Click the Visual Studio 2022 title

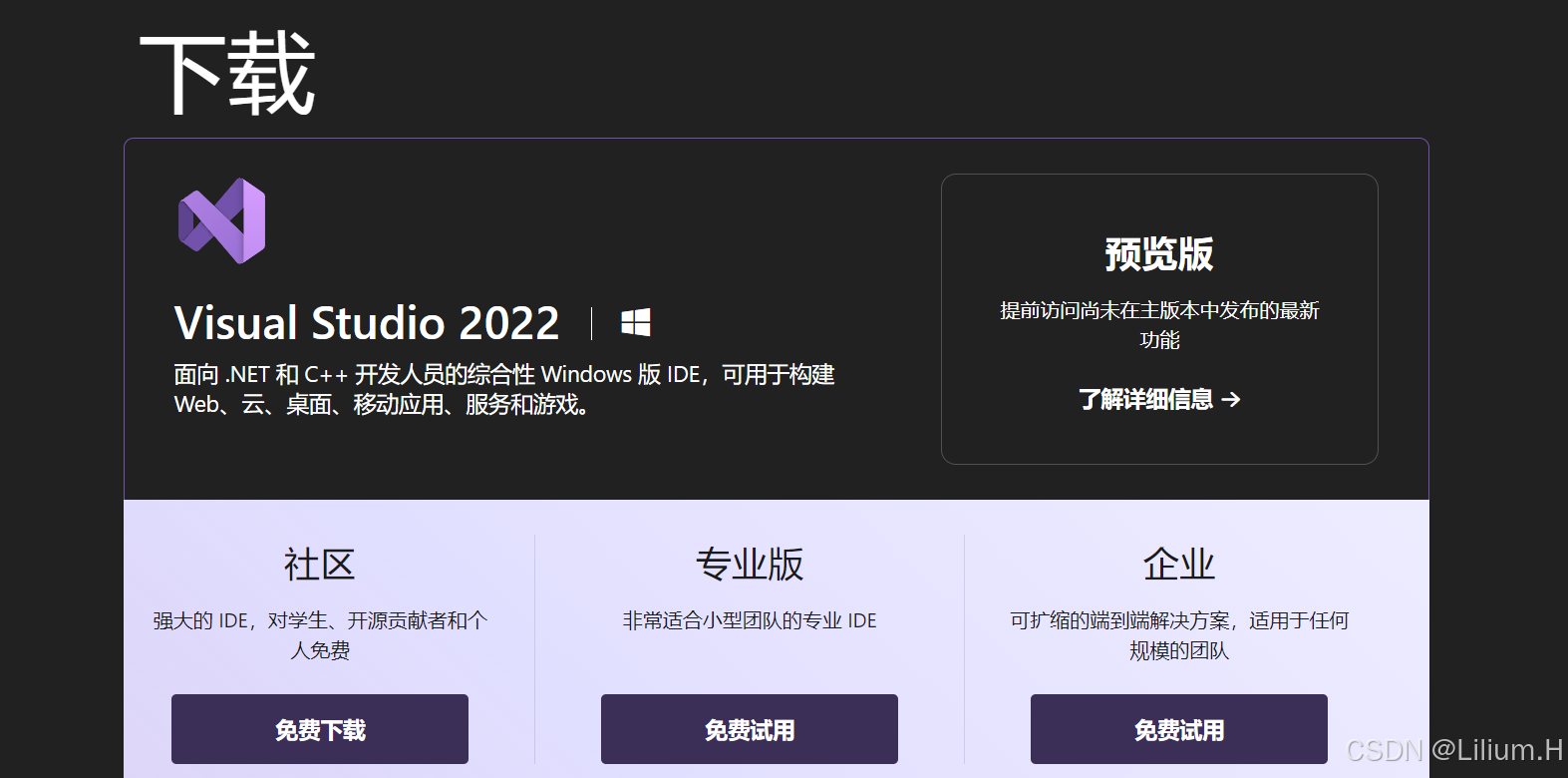pos(367,323)
